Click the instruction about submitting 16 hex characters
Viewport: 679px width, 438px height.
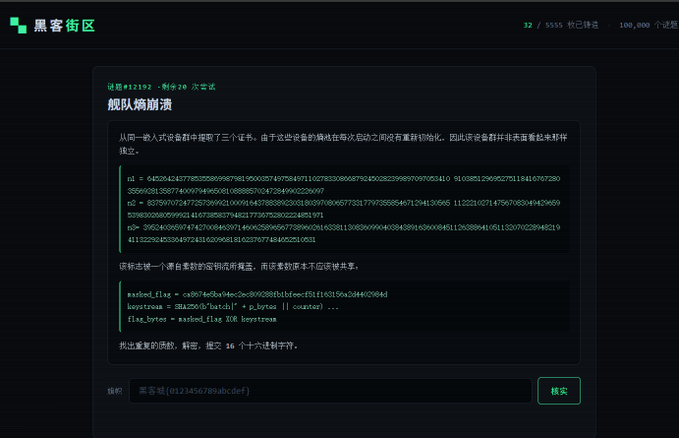208,345
